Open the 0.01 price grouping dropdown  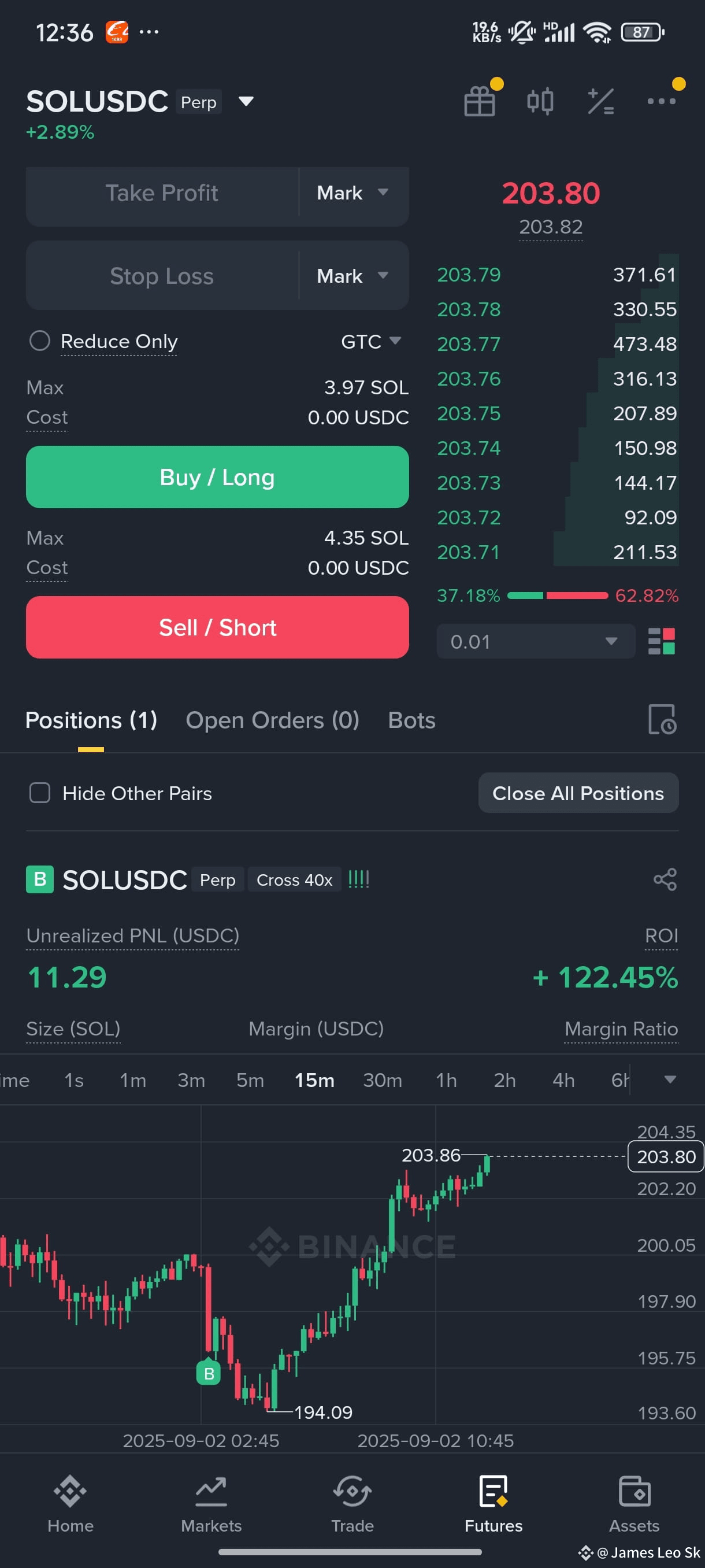535,641
